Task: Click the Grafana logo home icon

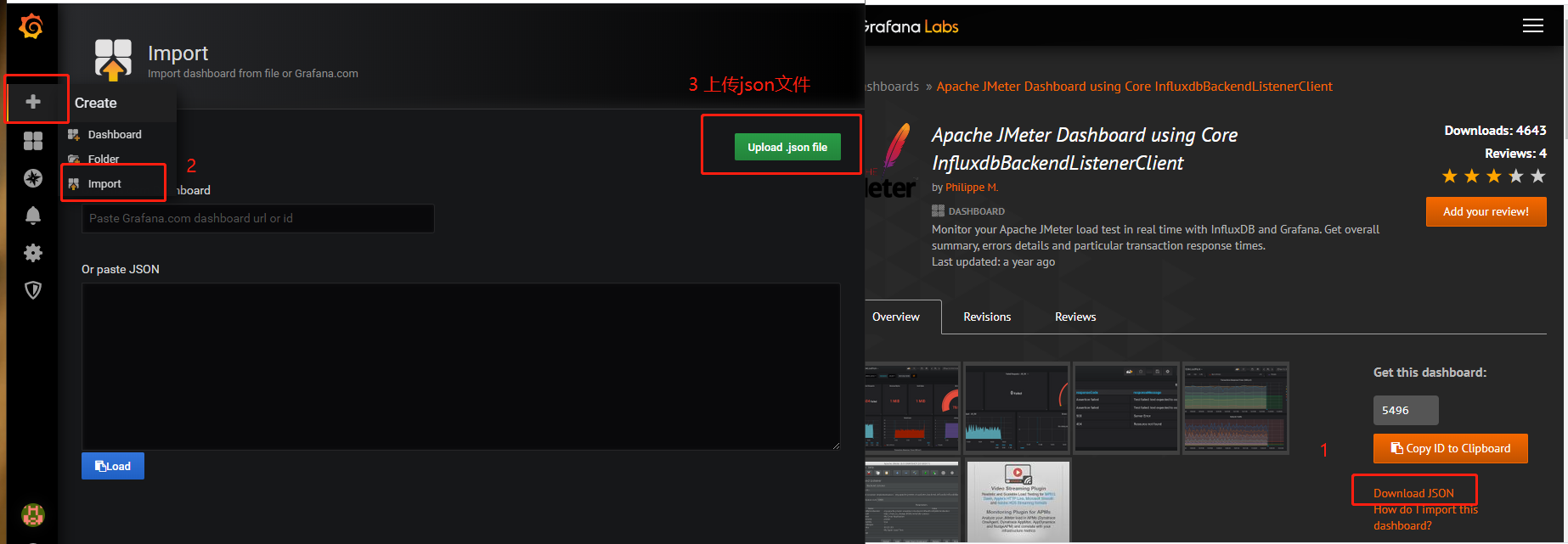Action: point(31,26)
